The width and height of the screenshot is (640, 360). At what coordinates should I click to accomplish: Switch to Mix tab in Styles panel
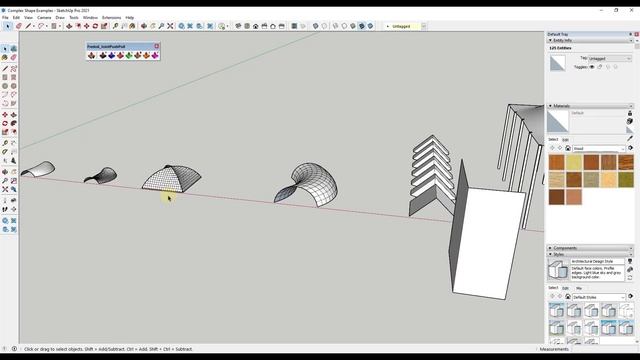579,288
